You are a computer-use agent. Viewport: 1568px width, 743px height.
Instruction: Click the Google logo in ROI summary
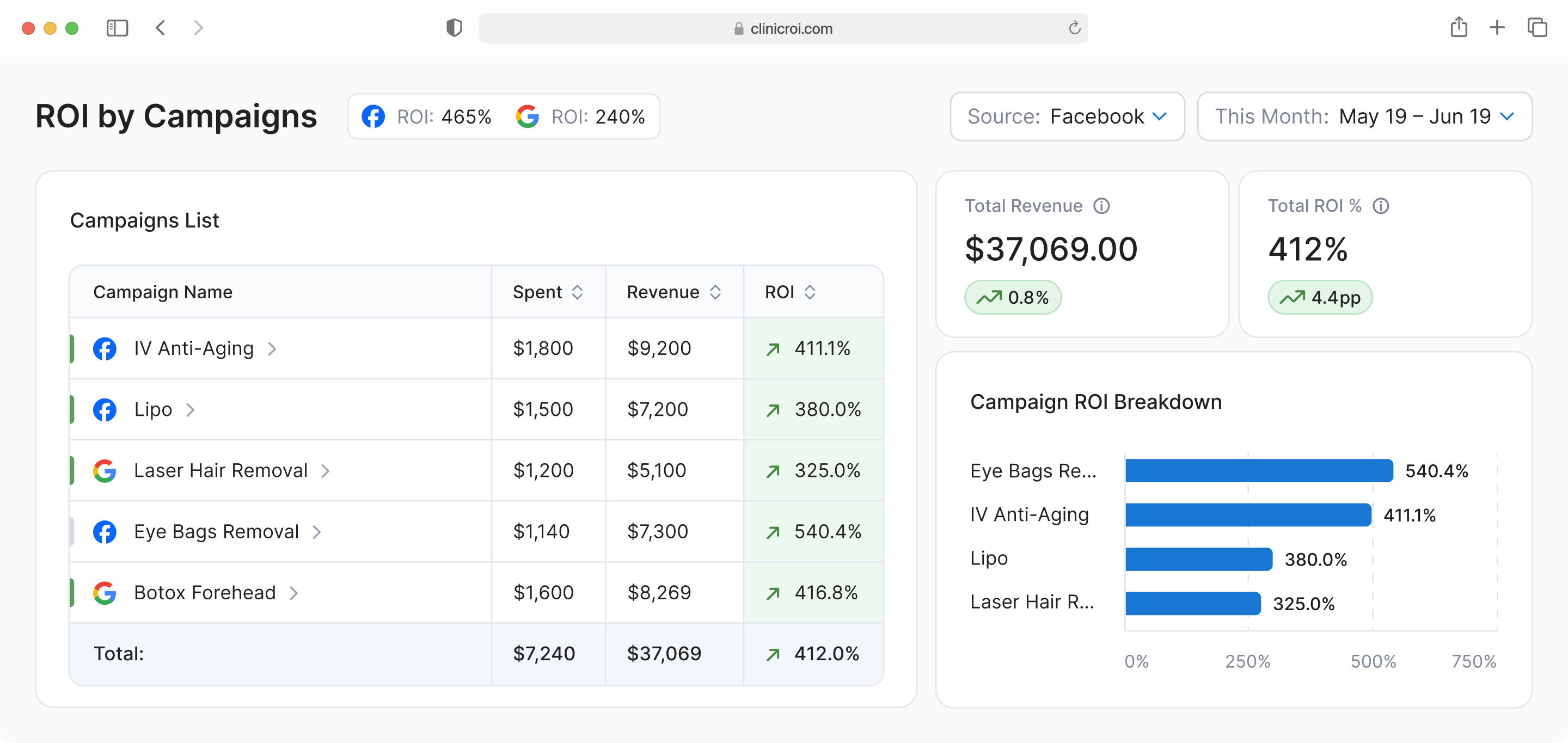click(527, 116)
